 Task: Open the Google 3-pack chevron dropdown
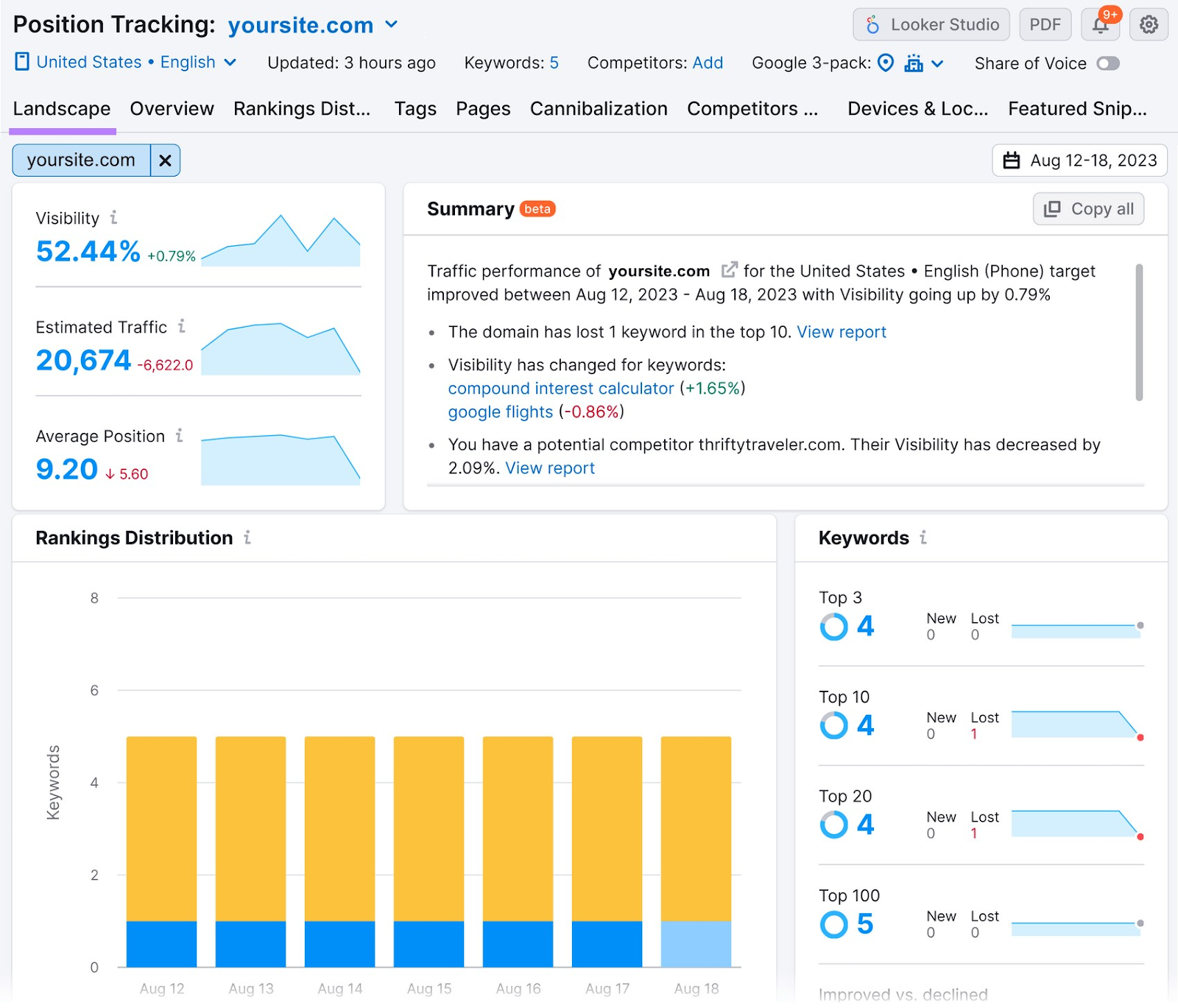935,63
